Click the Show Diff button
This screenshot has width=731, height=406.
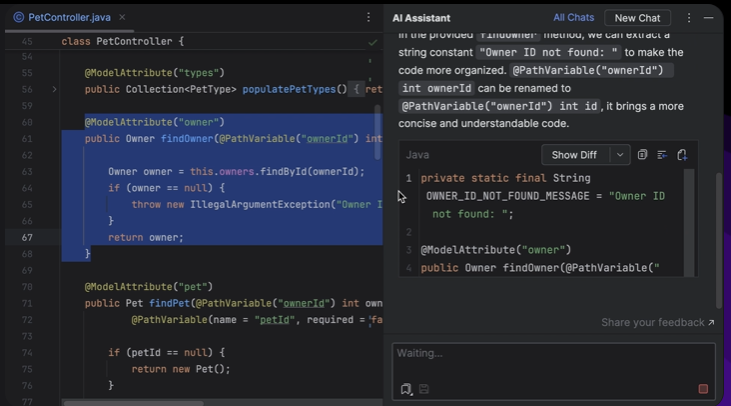click(x=574, y=155)
